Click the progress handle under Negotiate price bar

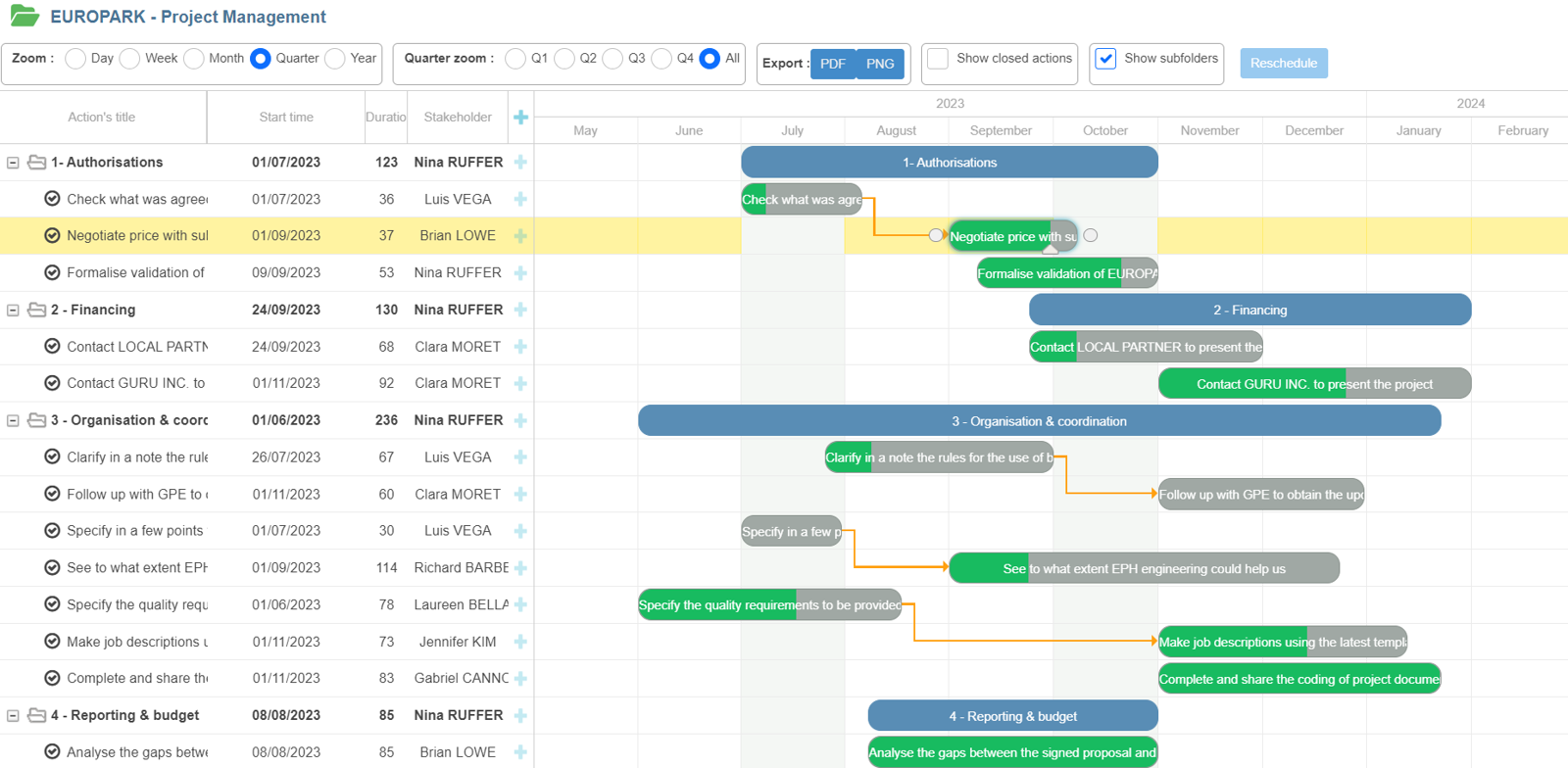click(1050, 250)
